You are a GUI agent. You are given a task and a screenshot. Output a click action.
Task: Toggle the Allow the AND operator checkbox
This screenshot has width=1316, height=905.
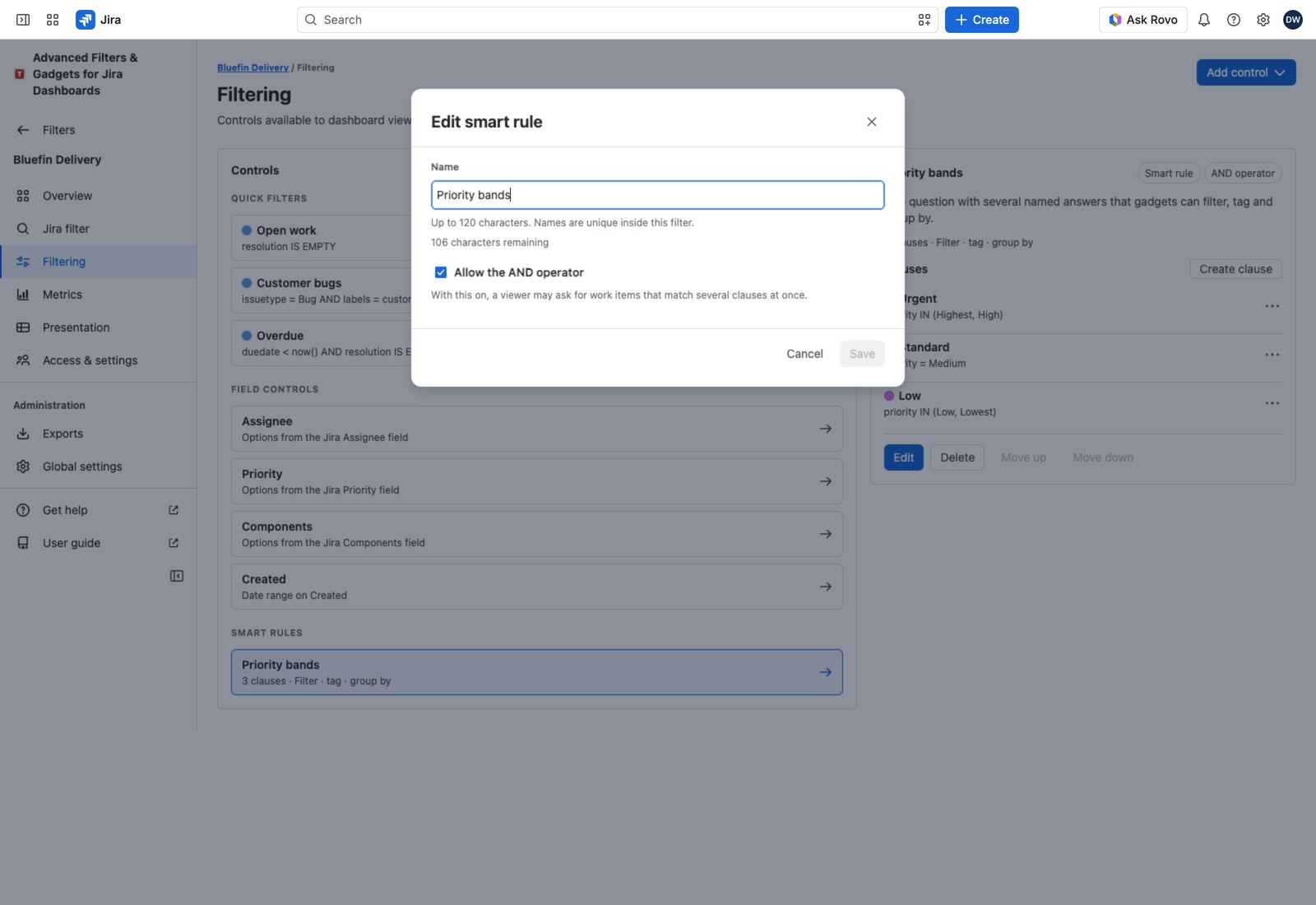pyautogui.click(x=441, y=272)
